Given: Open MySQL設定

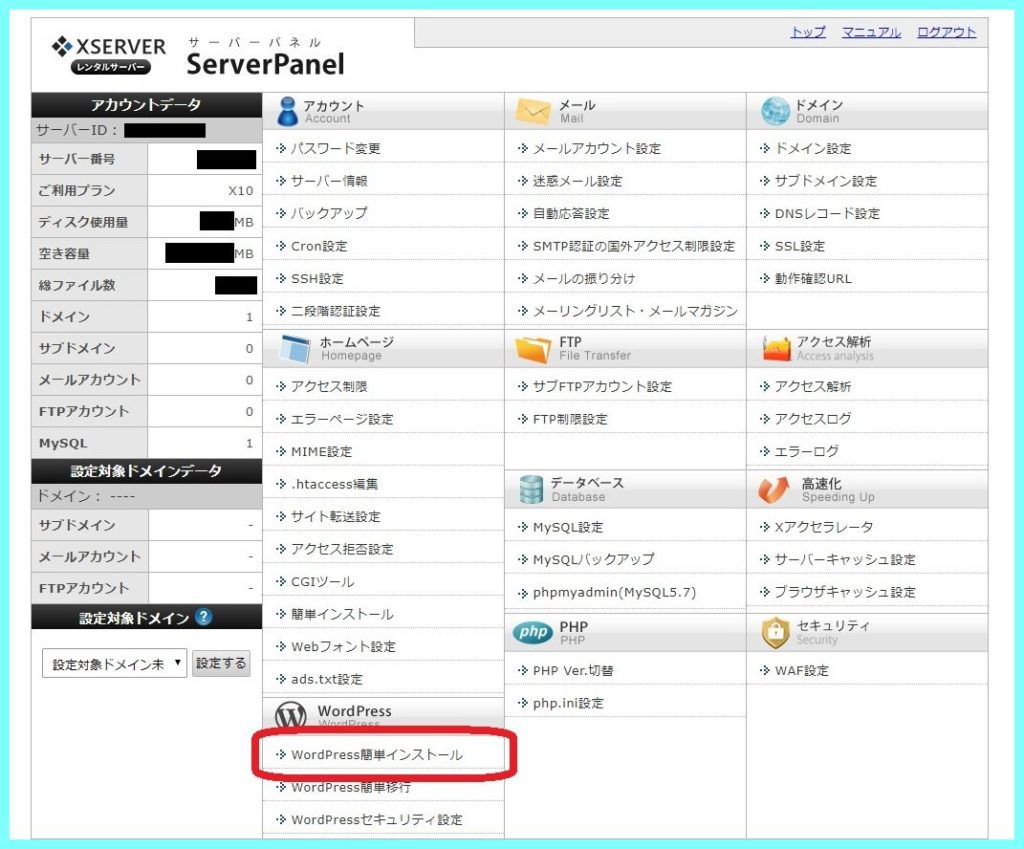Looking at the screenshot, I should point(568,527).
